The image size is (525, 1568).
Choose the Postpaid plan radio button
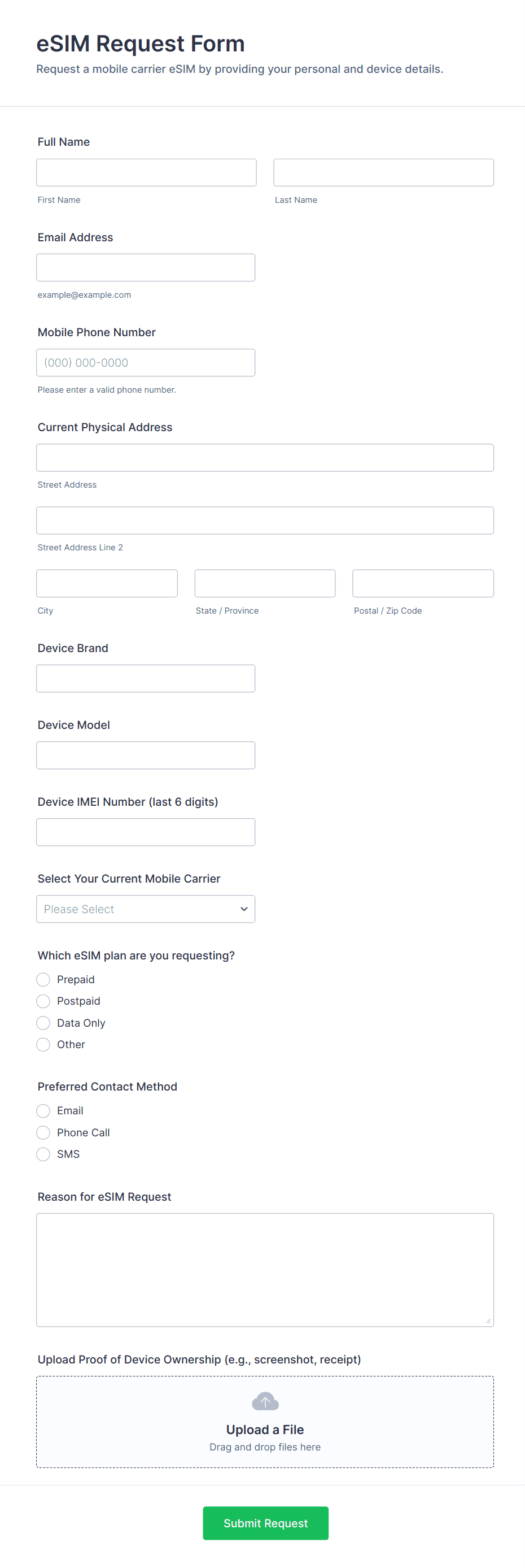point(43,1001)
